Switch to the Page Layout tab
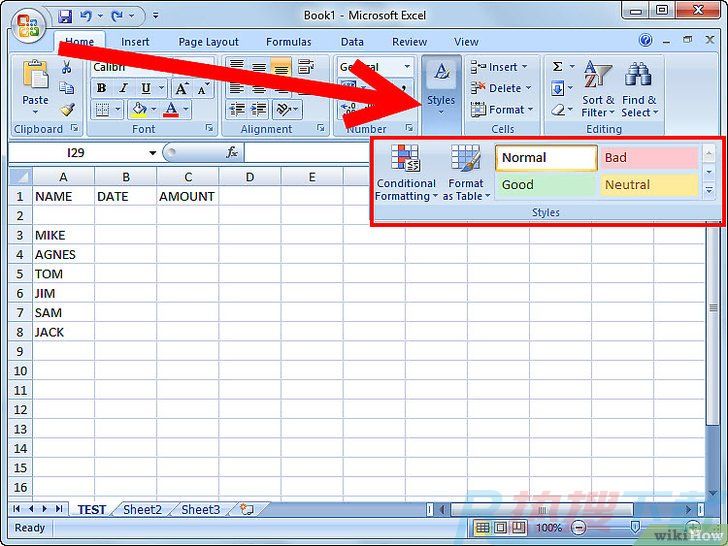This screenshot has width=728, height=546. (208, 42)
